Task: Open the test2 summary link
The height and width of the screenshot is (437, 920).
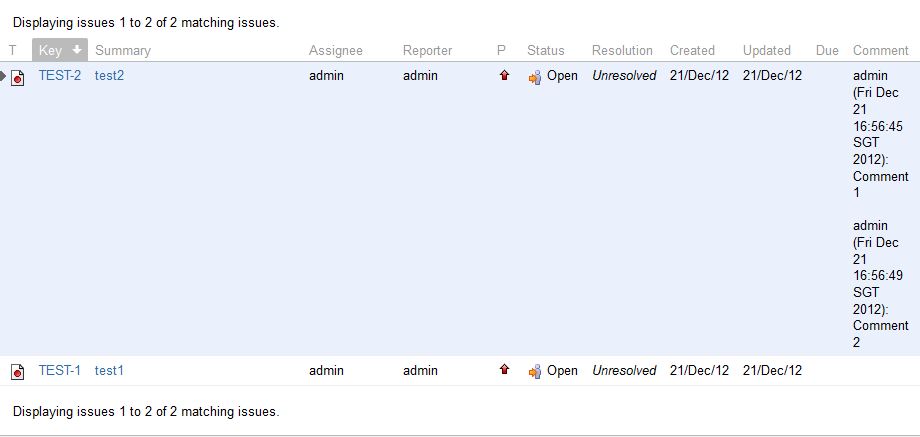Action: tap(109, 76)
